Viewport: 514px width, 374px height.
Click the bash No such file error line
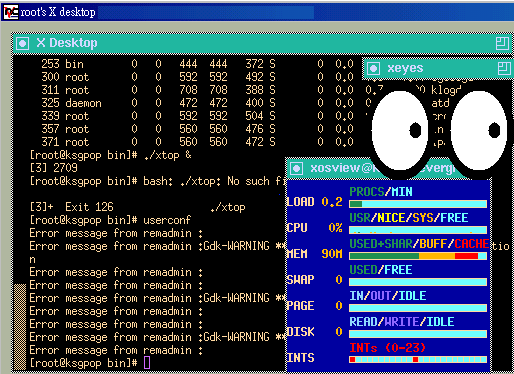point(157,181)
